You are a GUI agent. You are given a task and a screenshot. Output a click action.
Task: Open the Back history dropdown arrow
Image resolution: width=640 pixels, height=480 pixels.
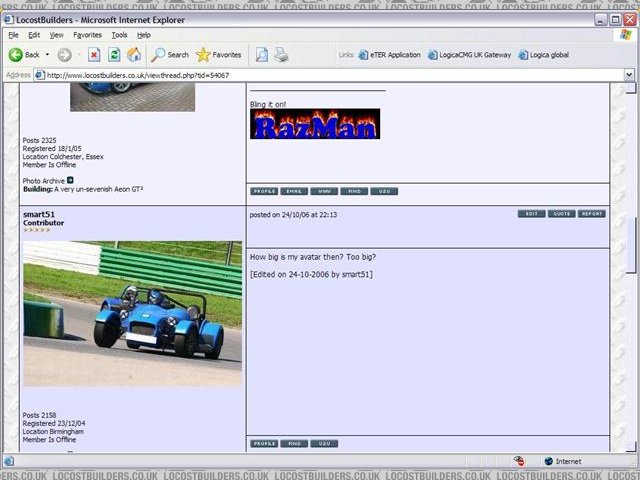point(47,55)
